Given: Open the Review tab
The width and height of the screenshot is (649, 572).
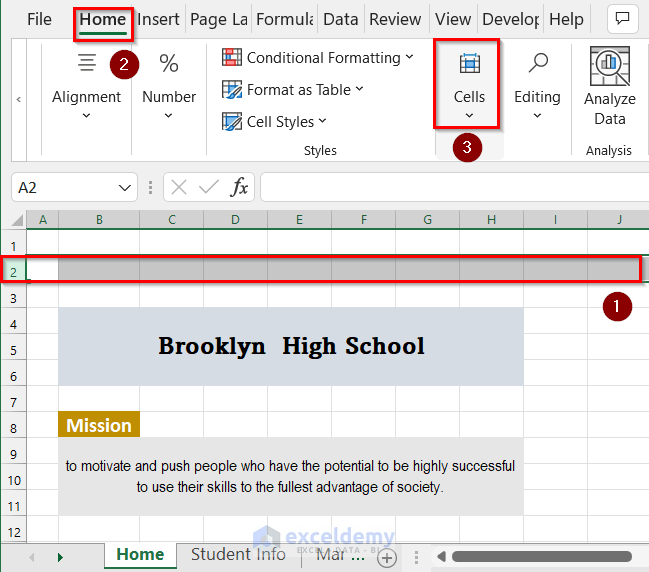Looking at the screenshot, I should coord(395,19).
